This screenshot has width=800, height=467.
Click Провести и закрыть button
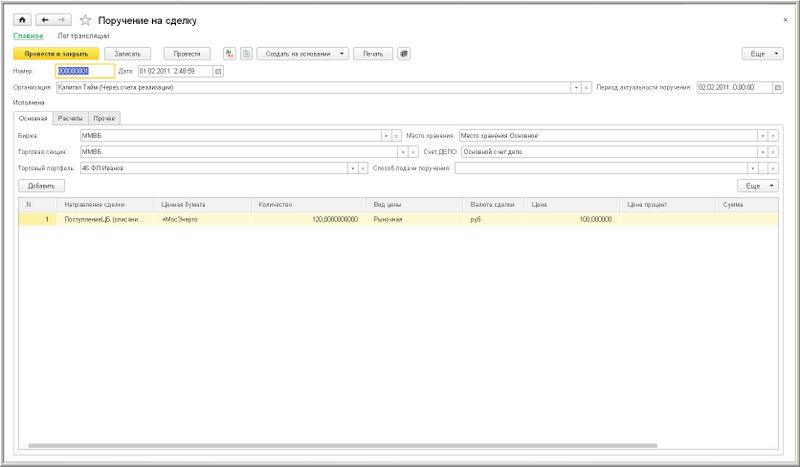(x=50, y=53)
